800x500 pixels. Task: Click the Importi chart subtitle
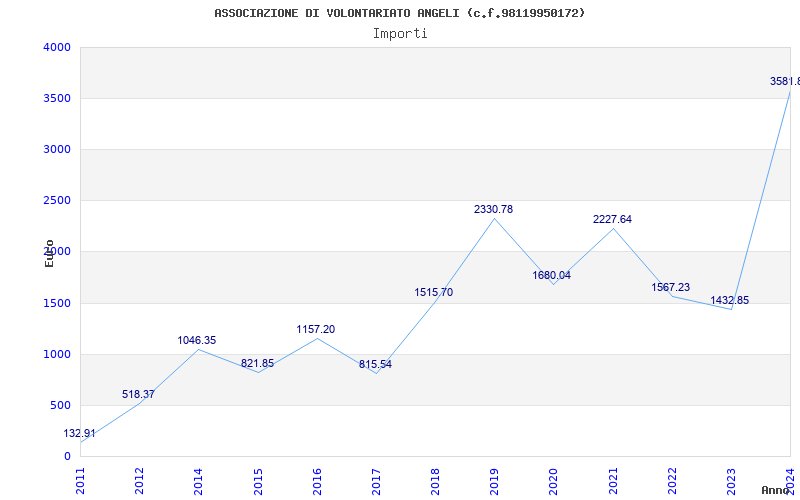(400, 34)
